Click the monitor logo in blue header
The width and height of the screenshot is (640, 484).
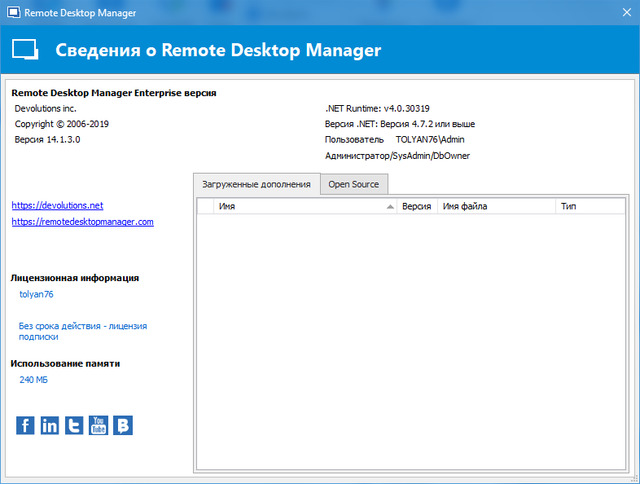25,50
